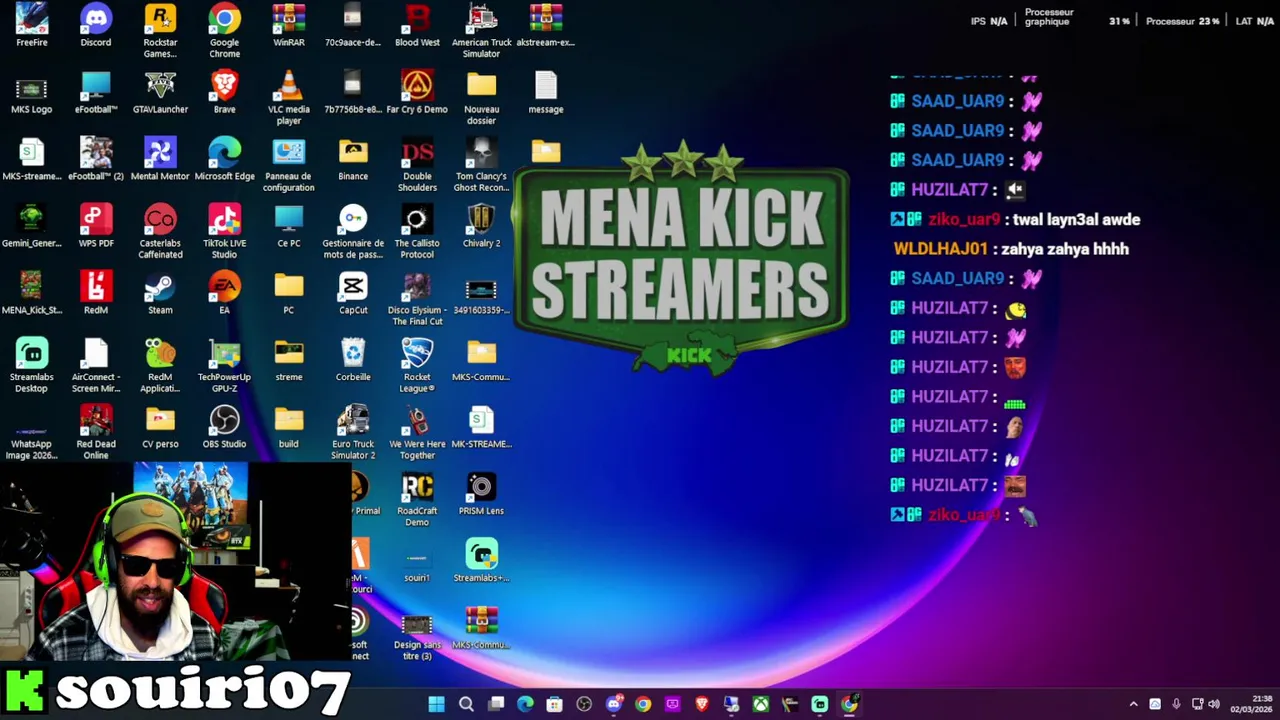The width and height of the screenshot is (1280, 720).
Task: Select Tom Clancy's Ghost Recon icon
Action: coord(481,165)
